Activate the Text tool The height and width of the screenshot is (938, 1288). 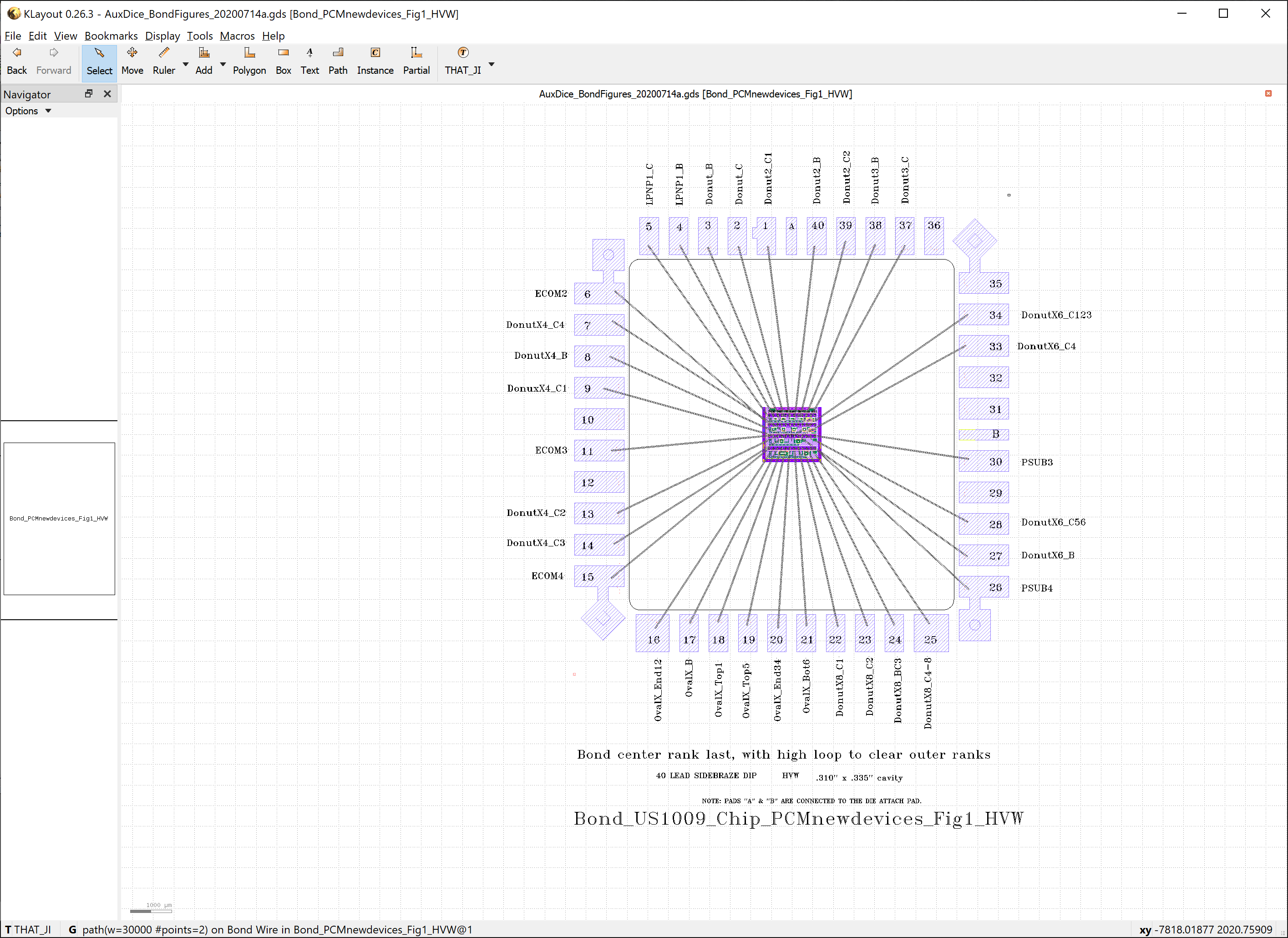tap(309, 61)
